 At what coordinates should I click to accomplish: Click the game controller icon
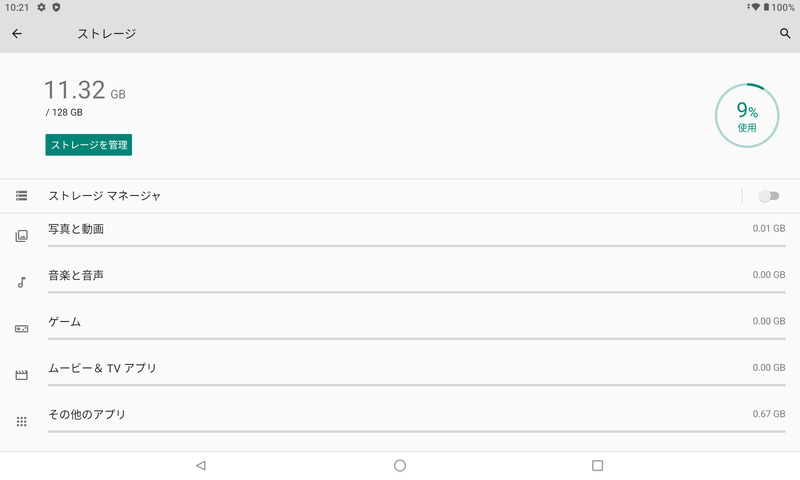click(21, 329)
